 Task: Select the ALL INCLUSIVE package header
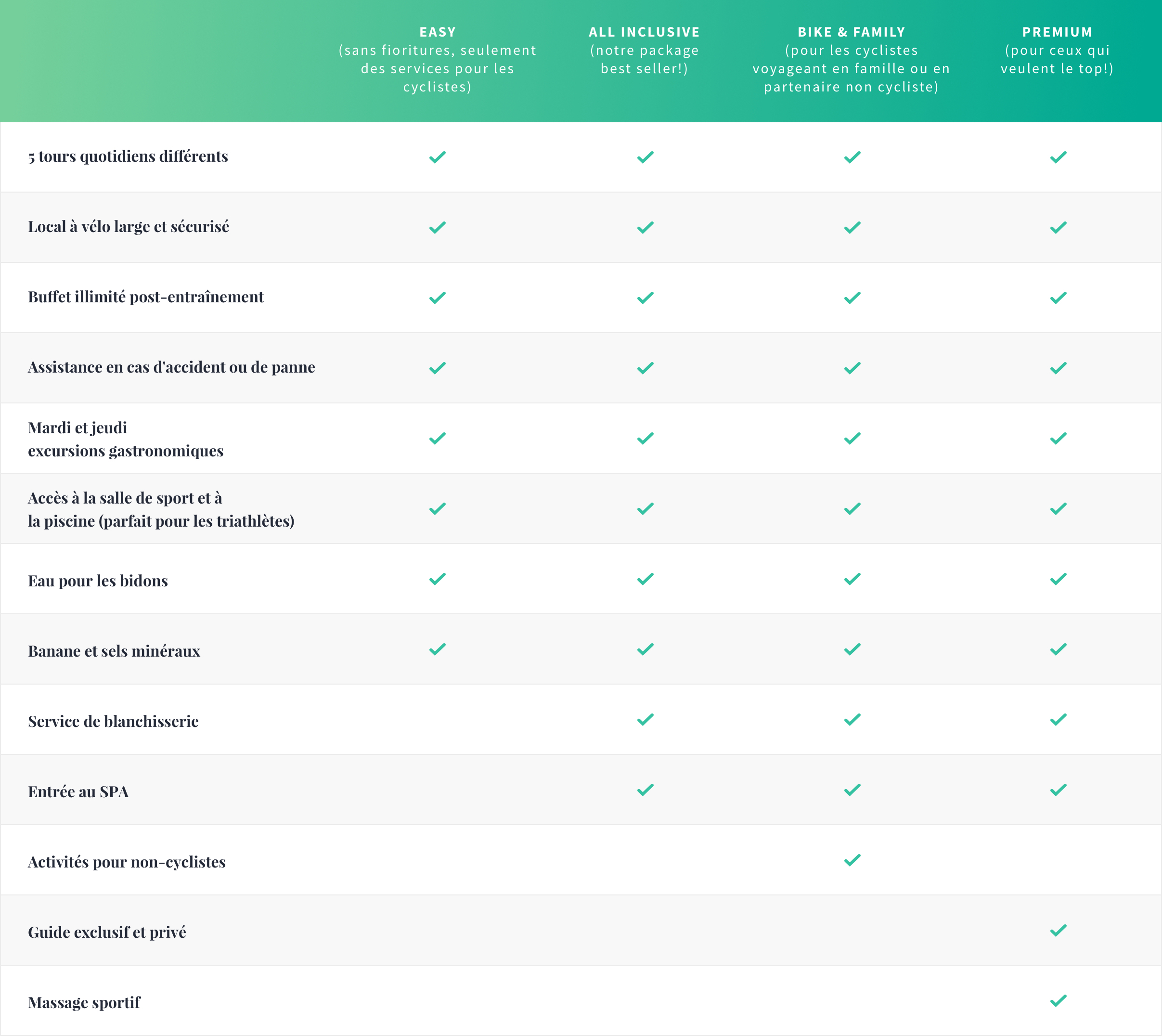click(644, 50)
